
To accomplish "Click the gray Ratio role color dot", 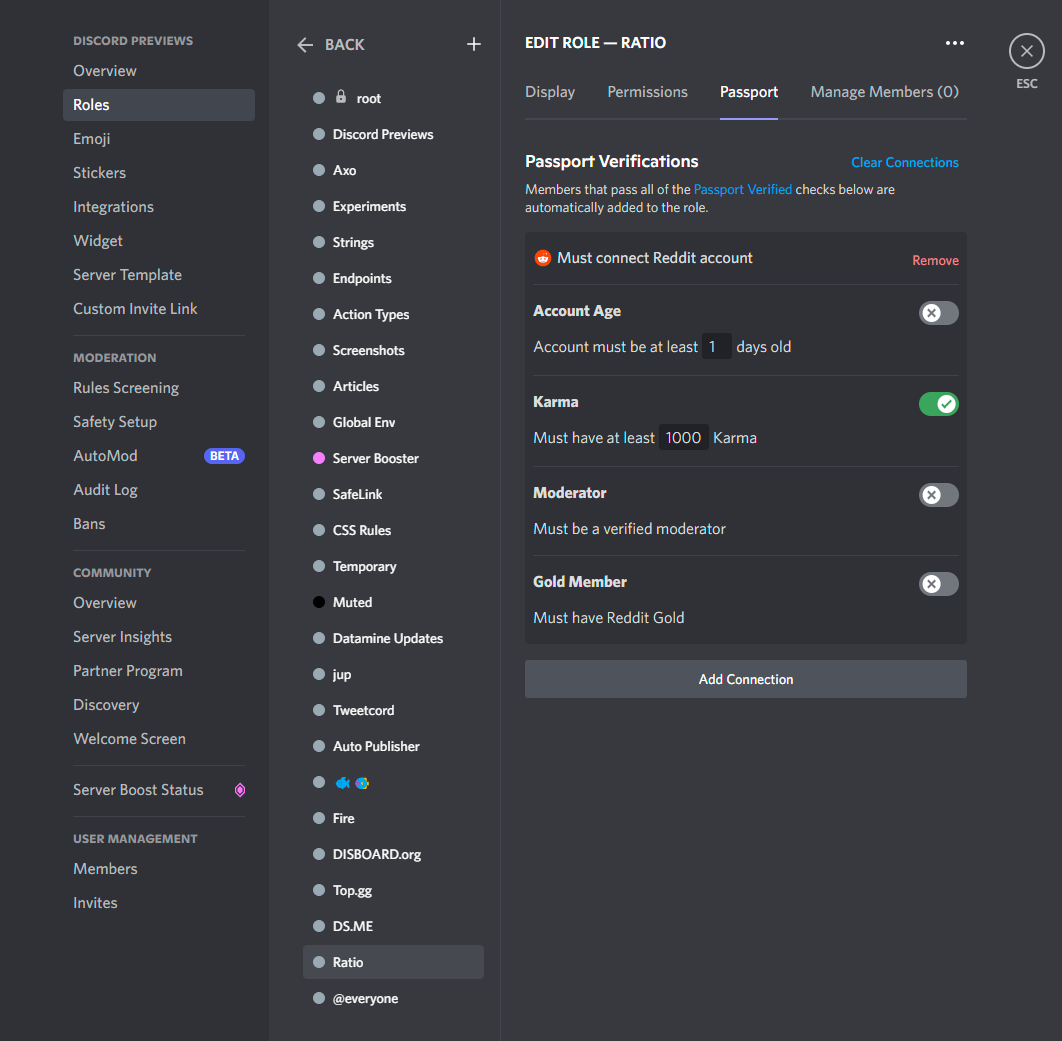I will click(319, 962).
